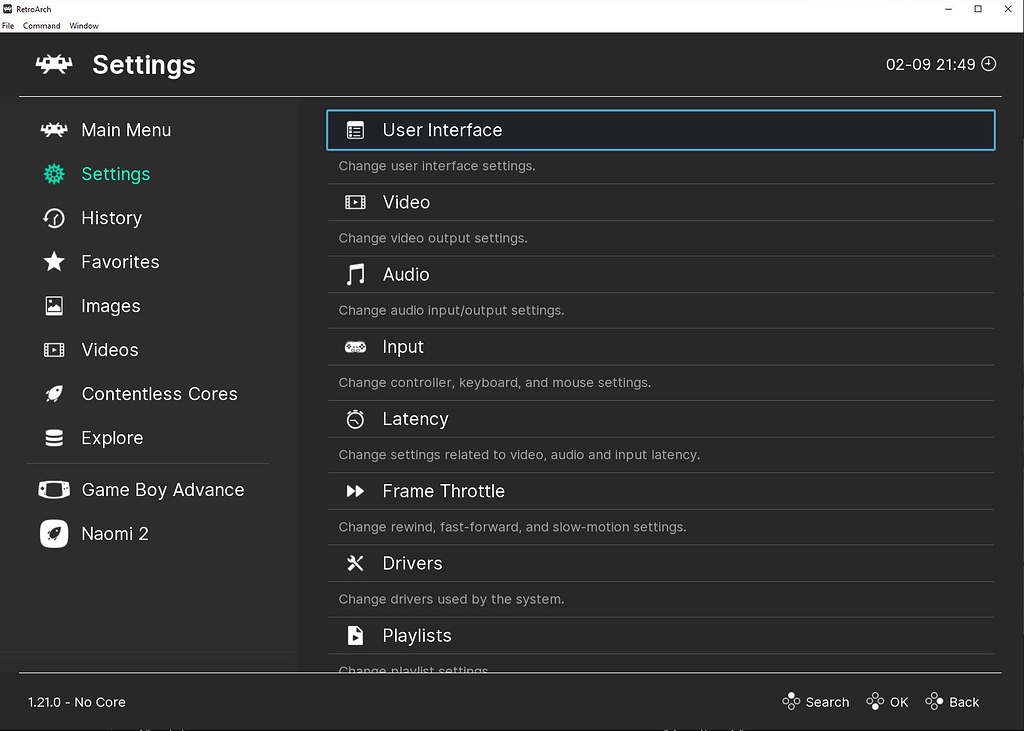Click the Explore database icon
Image resolution: width=1024 pixels, height=731 pixels.
coord(54,438)
